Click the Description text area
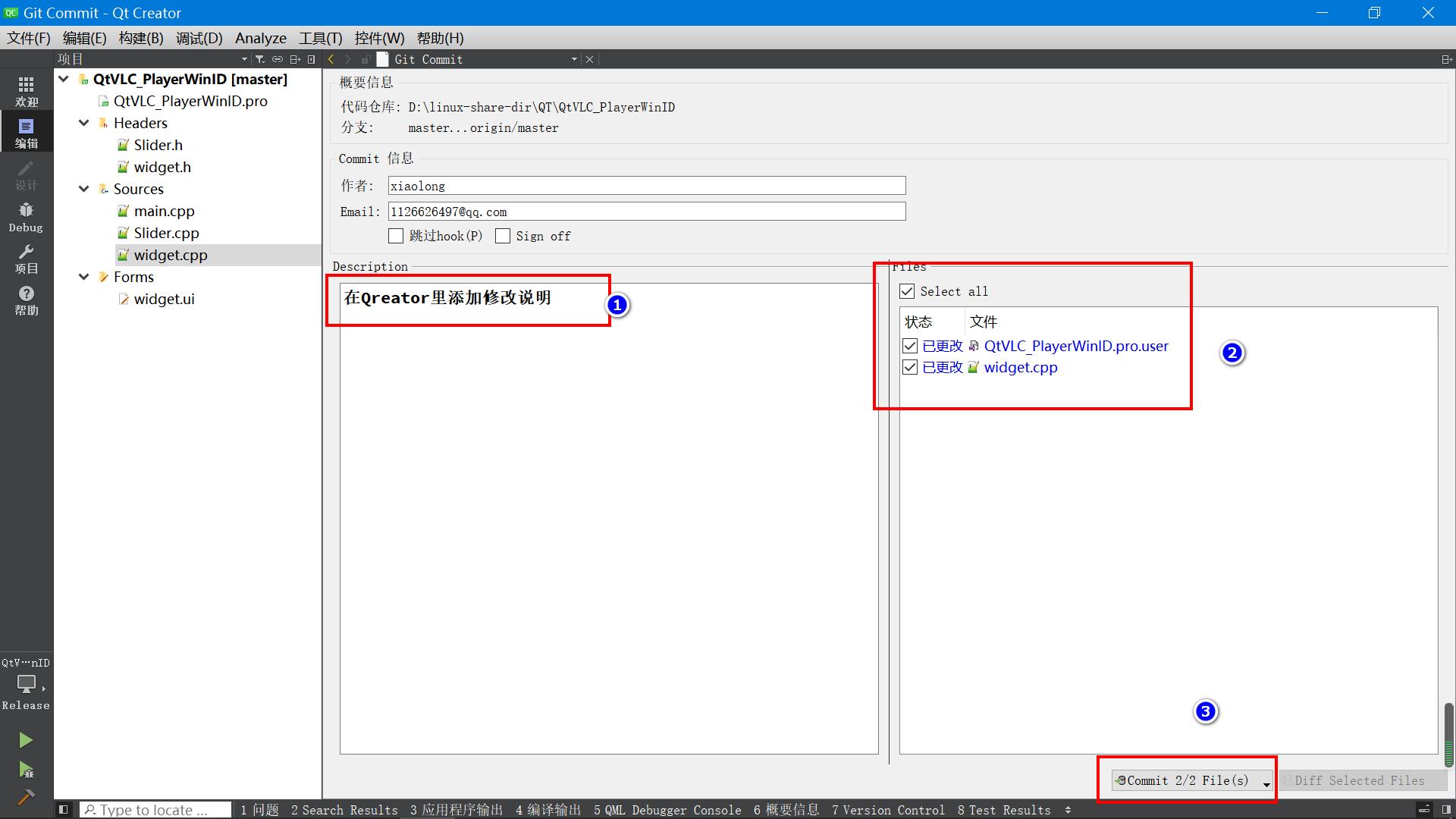 pos(609,519)
